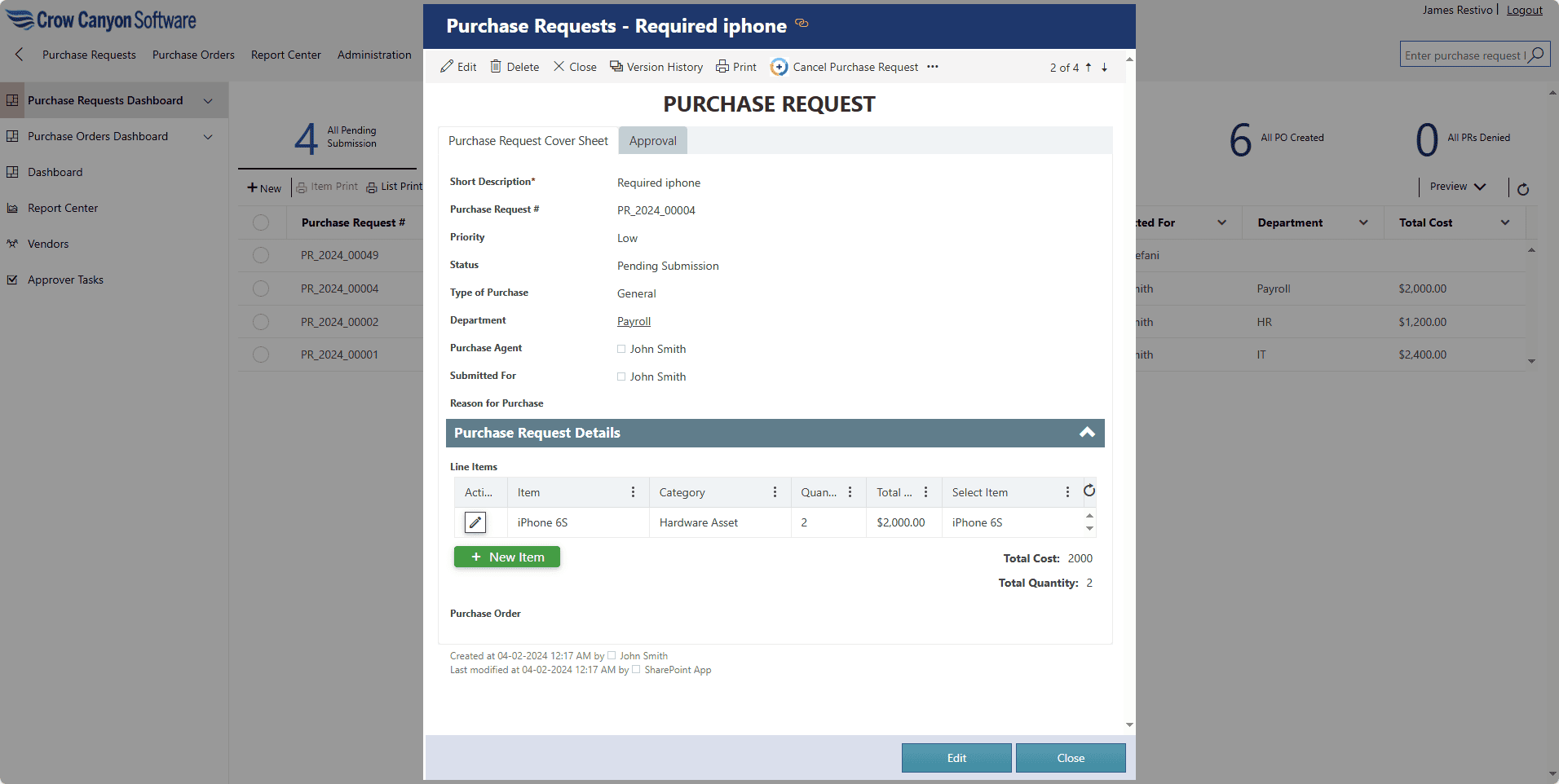Open Department column filter dropdown
The image size is (1559, 784).
pyautogui.click(x=1363, y=222)
